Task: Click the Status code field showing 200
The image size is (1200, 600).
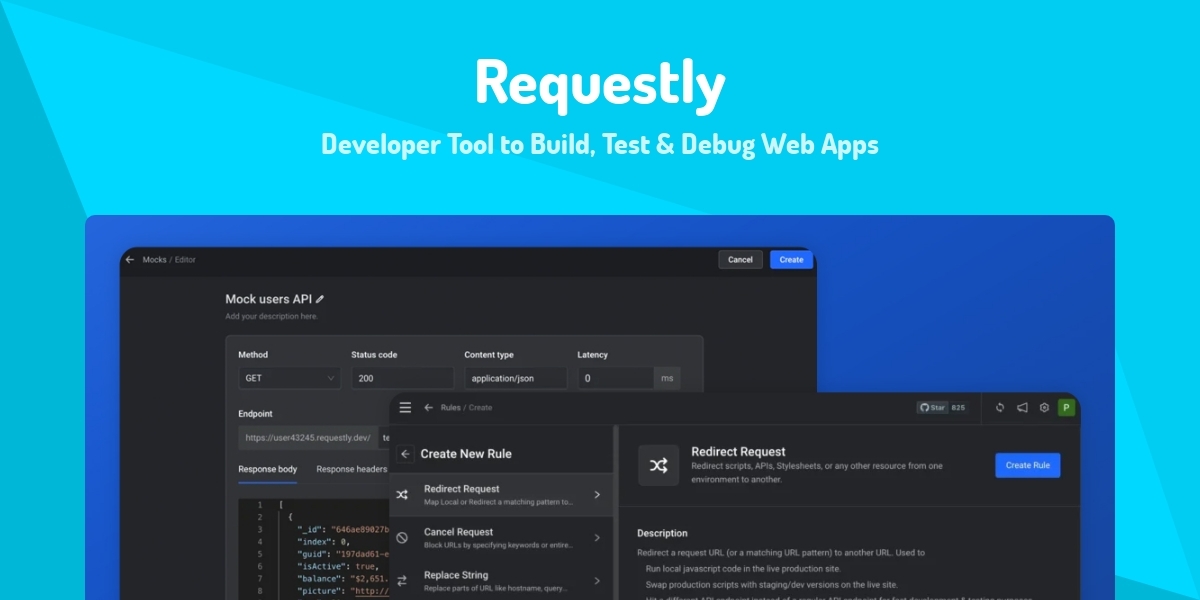Action: coord(402,378)
